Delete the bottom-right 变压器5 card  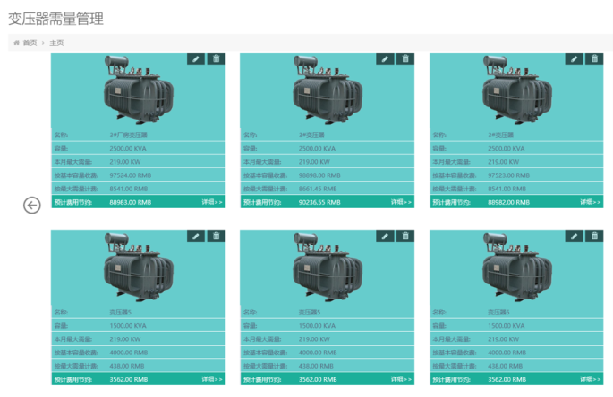pyautogui.click(x=595, y=236)
